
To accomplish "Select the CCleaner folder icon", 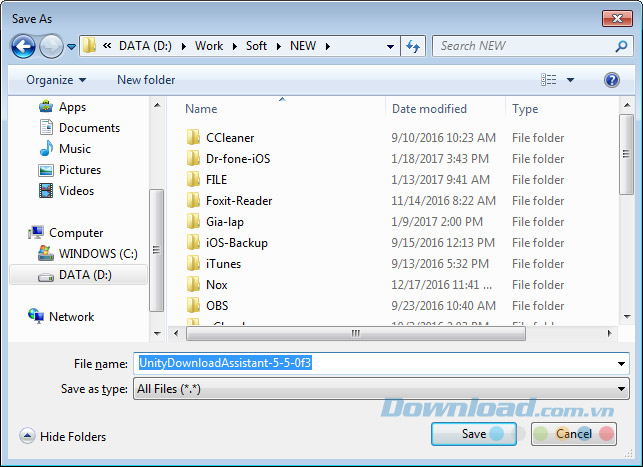I will [x=194, y=138].
